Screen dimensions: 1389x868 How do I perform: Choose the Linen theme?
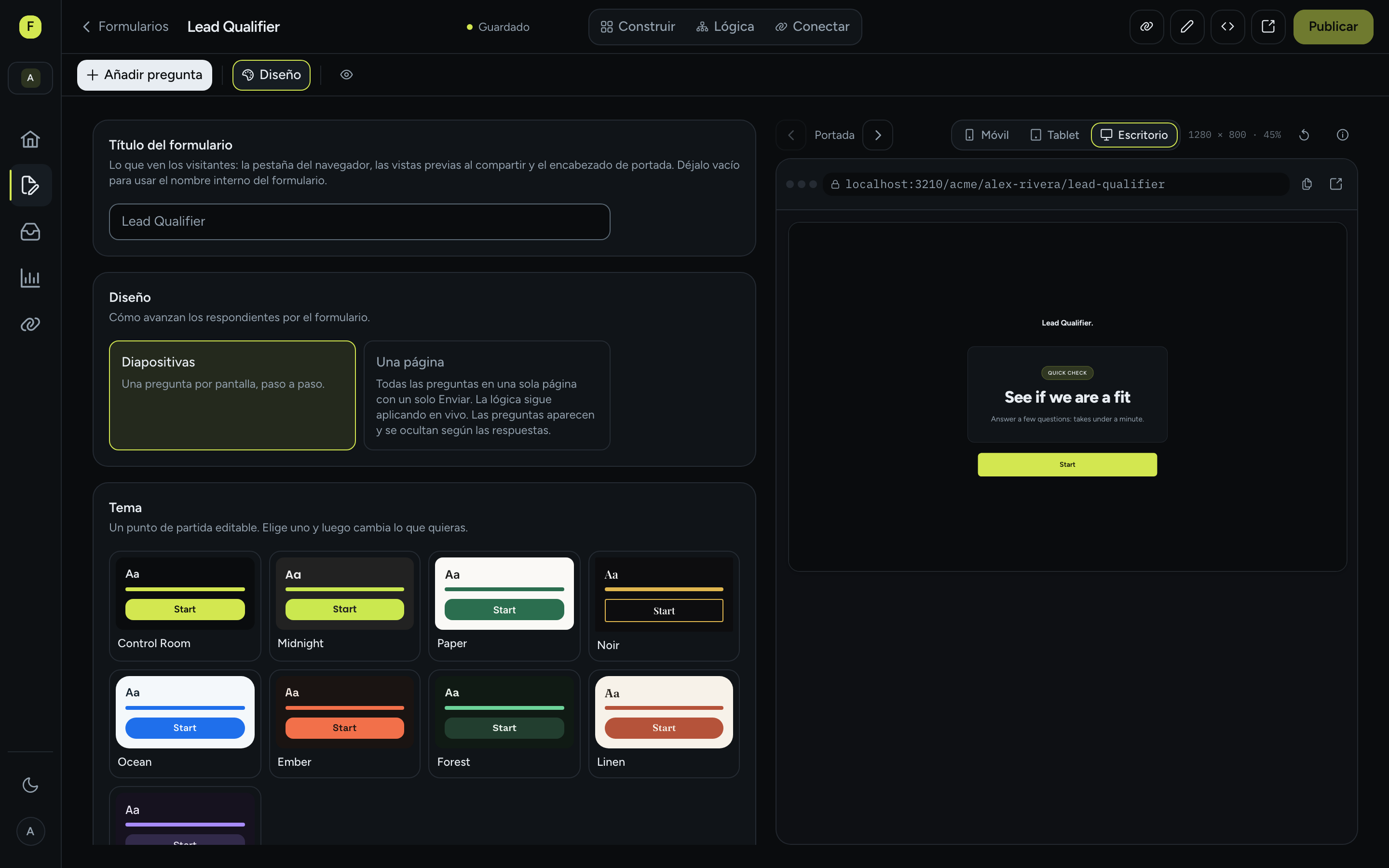pos(664,723)
